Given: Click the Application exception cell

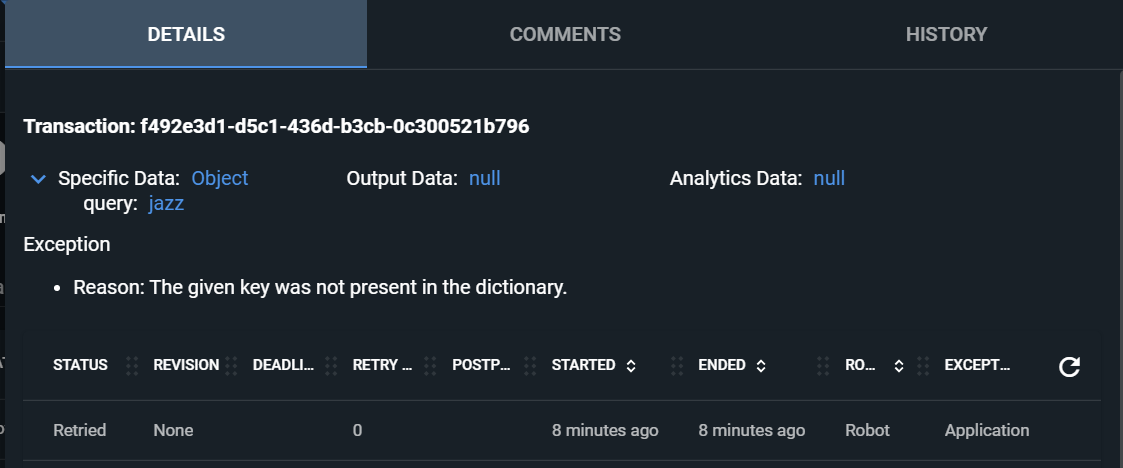Looking at the screenshot, I should pyautogui.click(x=986, y=430).
